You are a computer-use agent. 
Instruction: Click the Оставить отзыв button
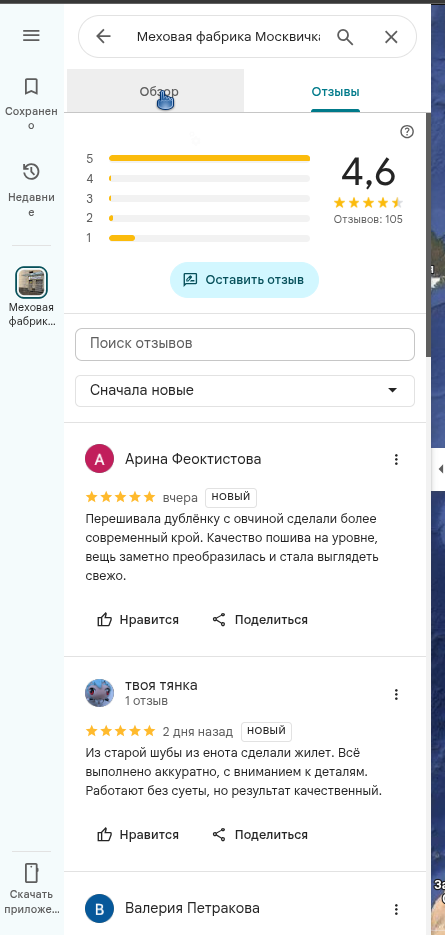click(245, 280)
